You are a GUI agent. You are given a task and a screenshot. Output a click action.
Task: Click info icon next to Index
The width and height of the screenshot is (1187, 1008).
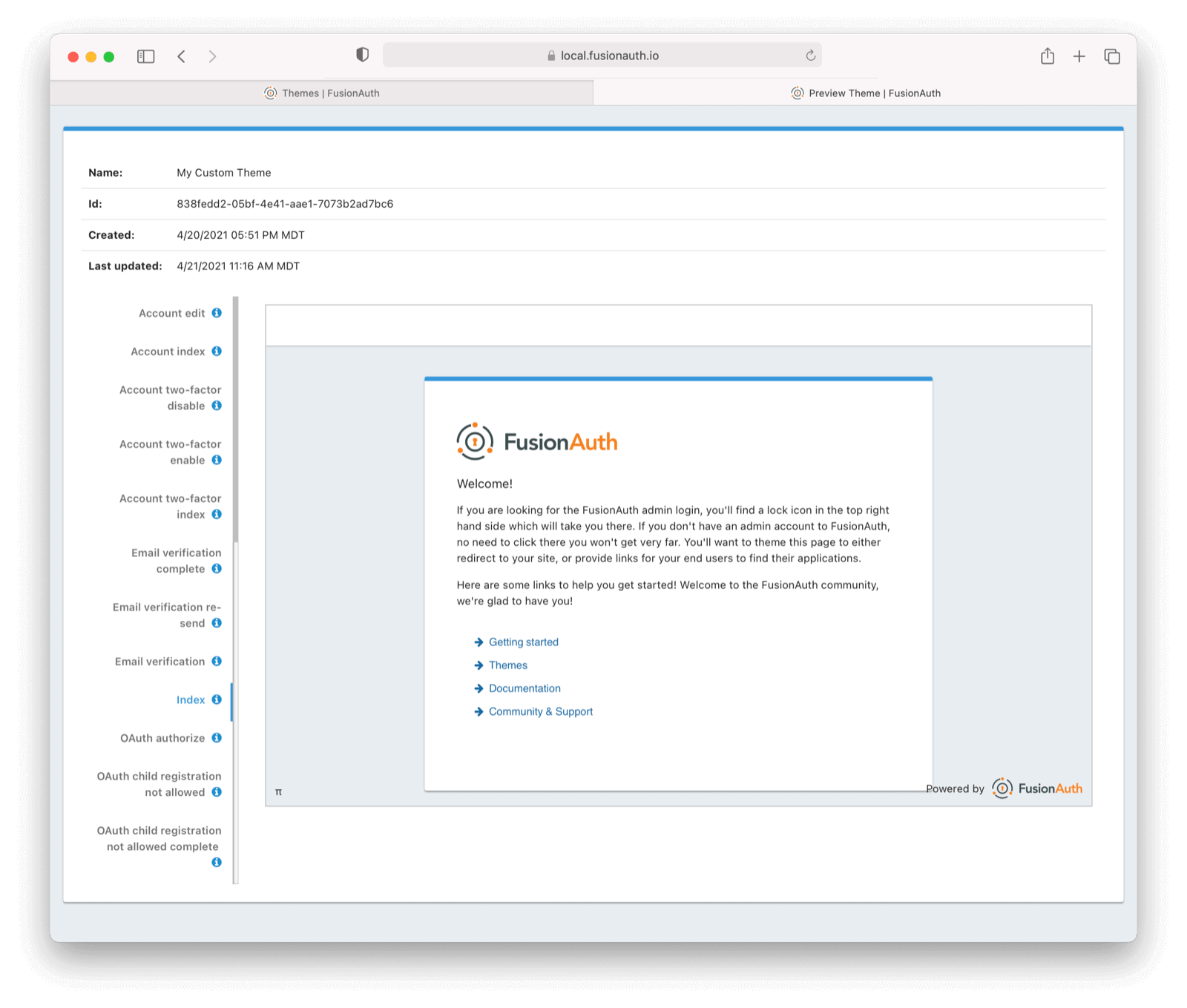point(217,699)
